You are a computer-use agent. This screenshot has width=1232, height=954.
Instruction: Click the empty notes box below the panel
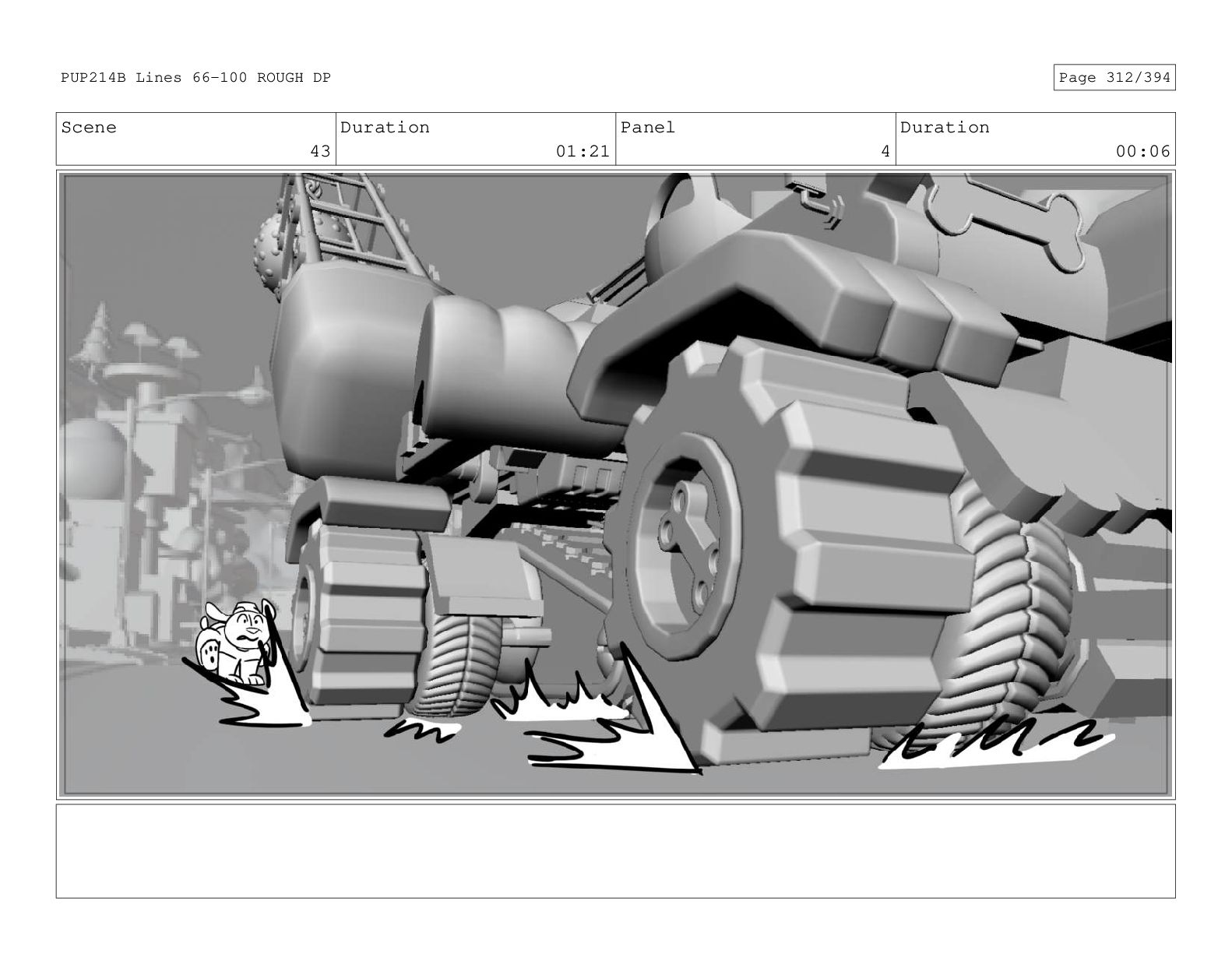coord(615,851)
